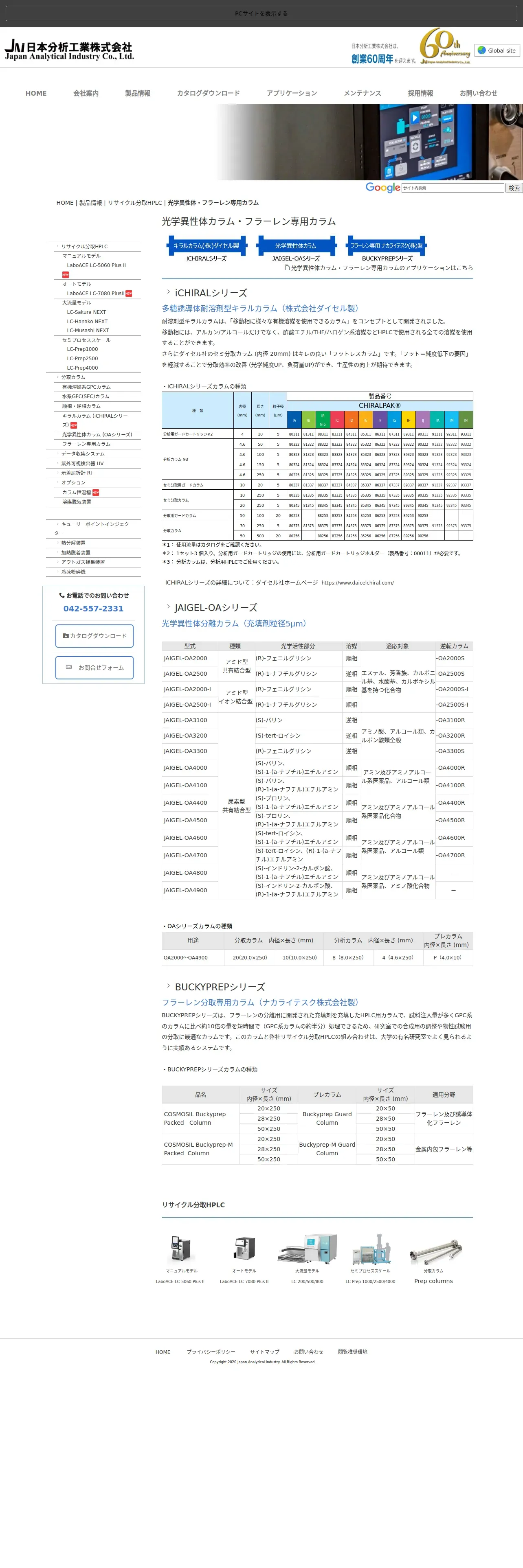Expand 分取カラム in the sidebar
Screen dimensions: 523x1568
pos(73,377)
